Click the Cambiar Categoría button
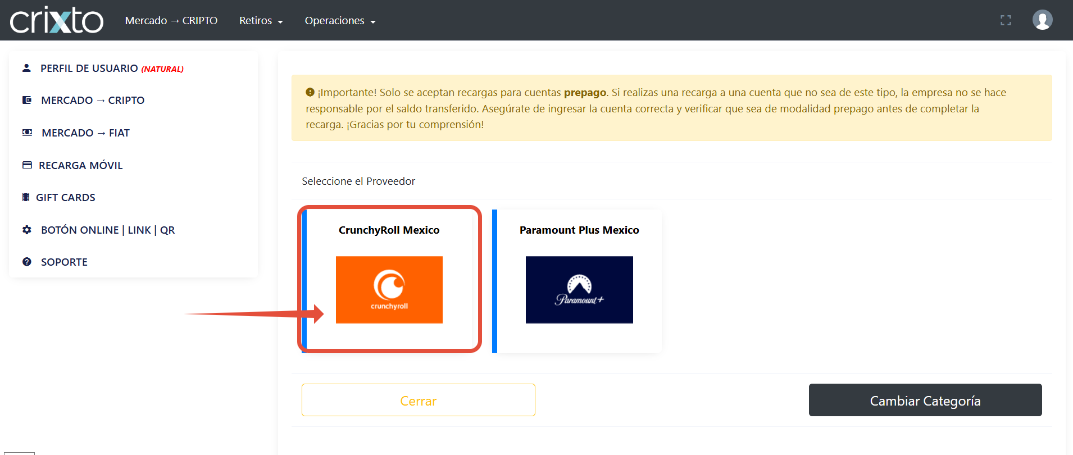This screenshot has height=455, width=1073. (925, 400)
